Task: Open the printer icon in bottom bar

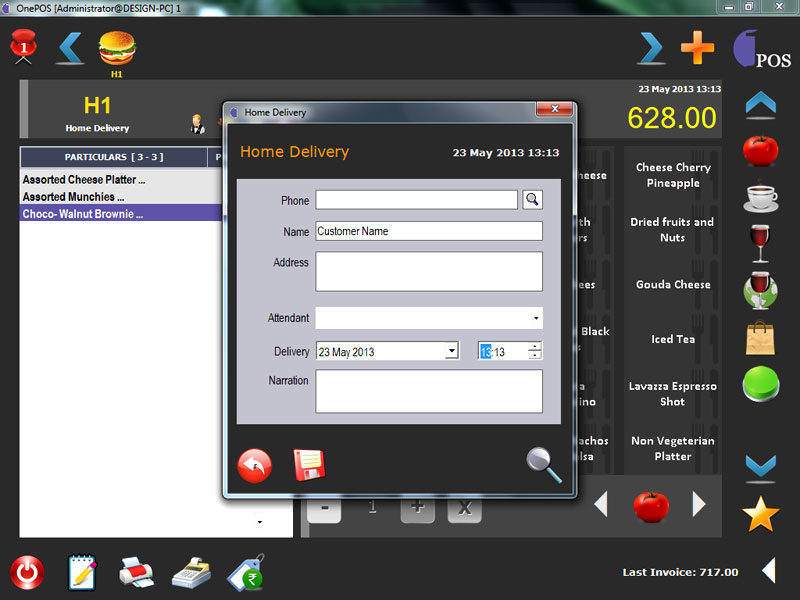Action: point(136,572)
